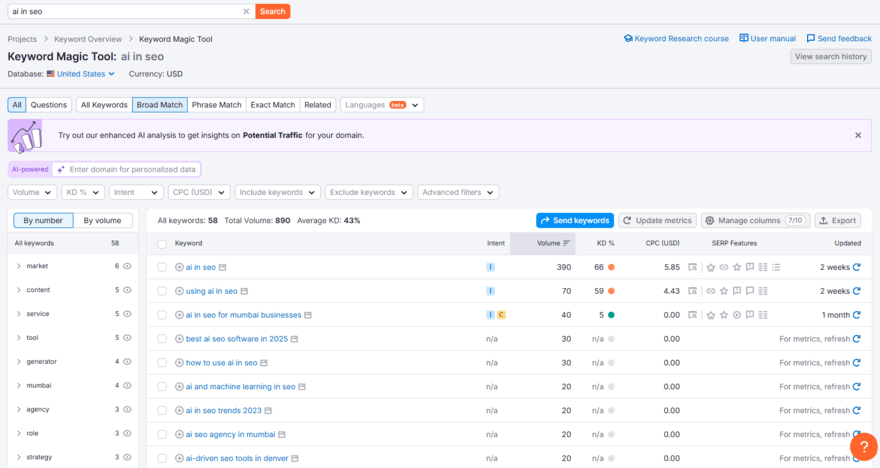The width and height of the screenshot is (880, 468).
Task: Click Export button
Action: pos(837,221)
